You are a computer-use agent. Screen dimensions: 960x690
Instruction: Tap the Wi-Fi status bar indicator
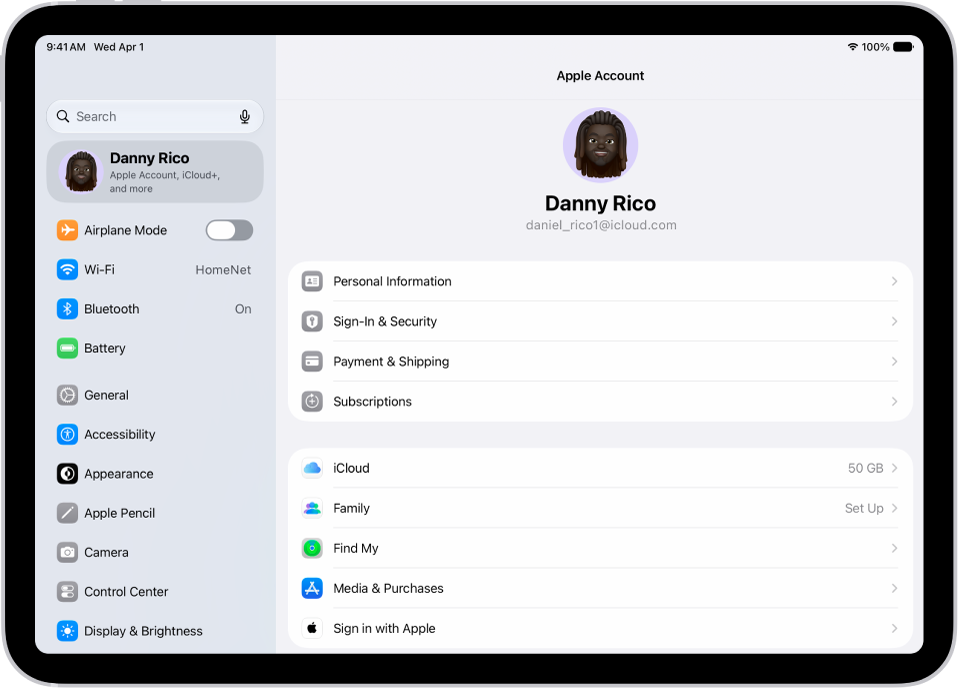[852, 47]
